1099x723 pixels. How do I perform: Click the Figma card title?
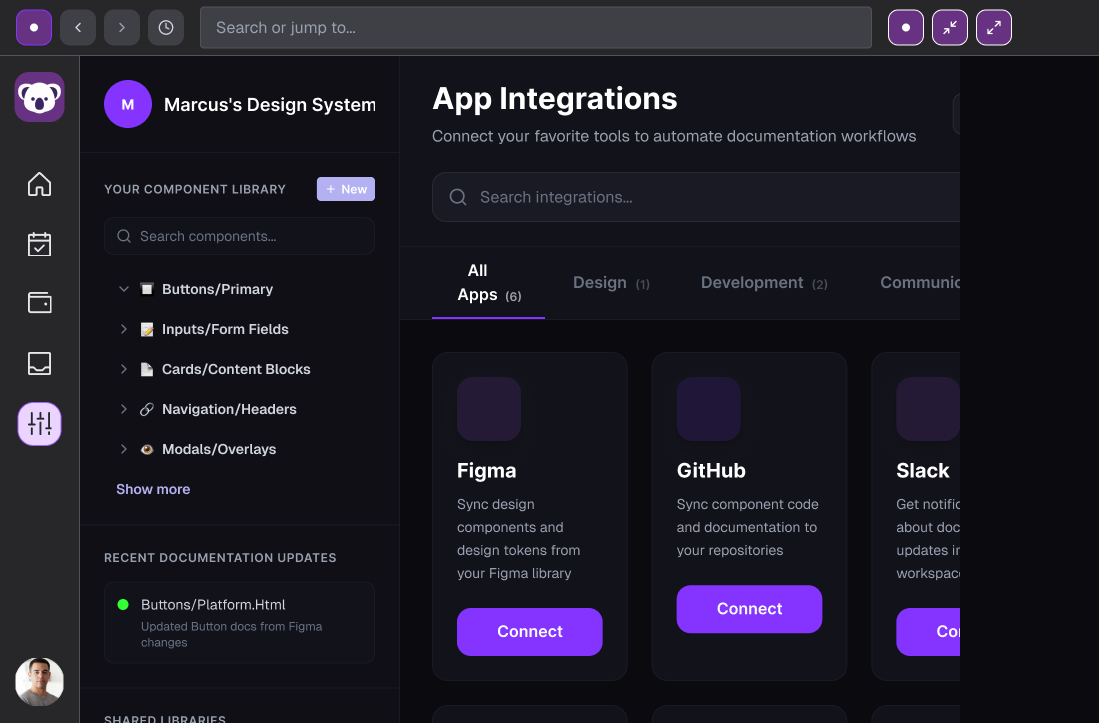pos(486,470)
